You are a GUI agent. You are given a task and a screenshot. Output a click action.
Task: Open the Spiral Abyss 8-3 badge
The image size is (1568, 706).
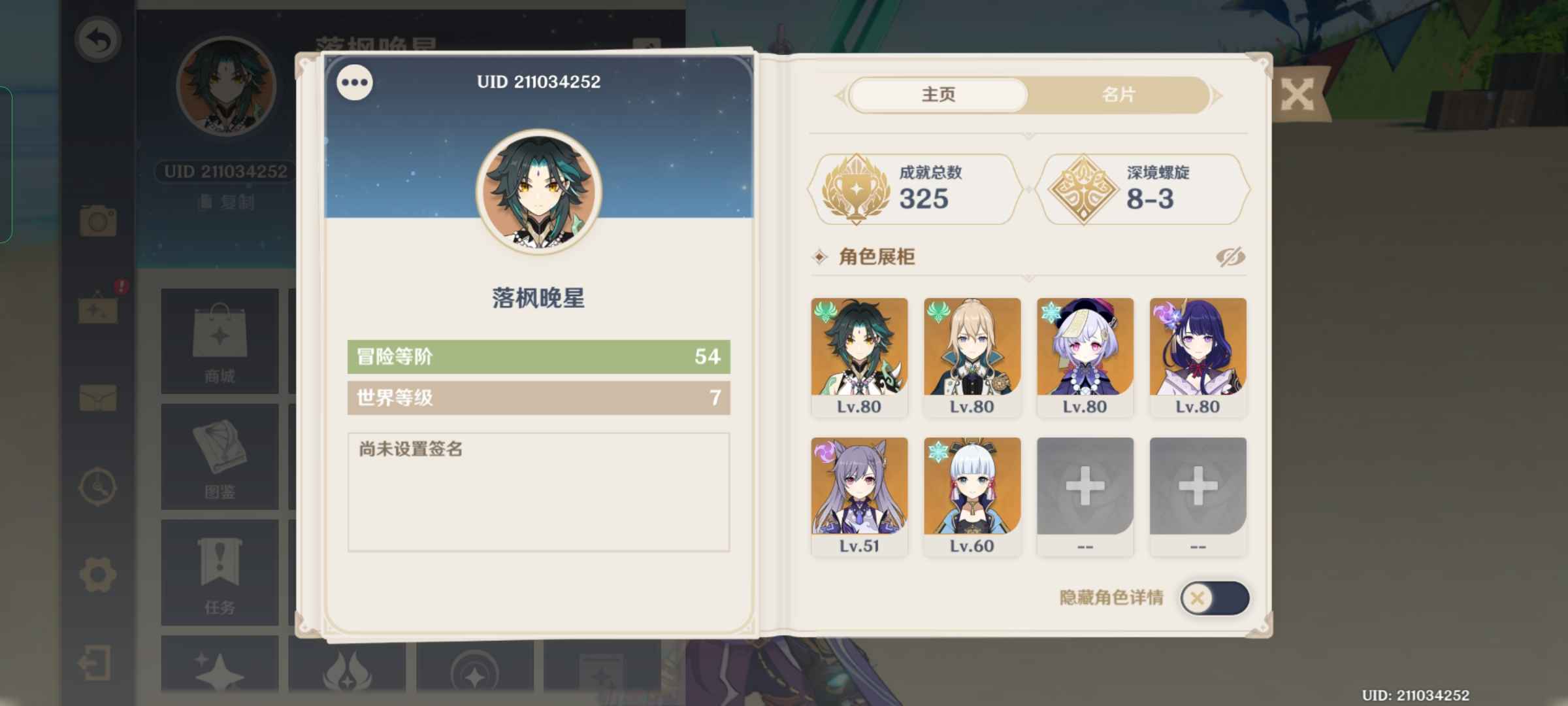coord(1143,190)
